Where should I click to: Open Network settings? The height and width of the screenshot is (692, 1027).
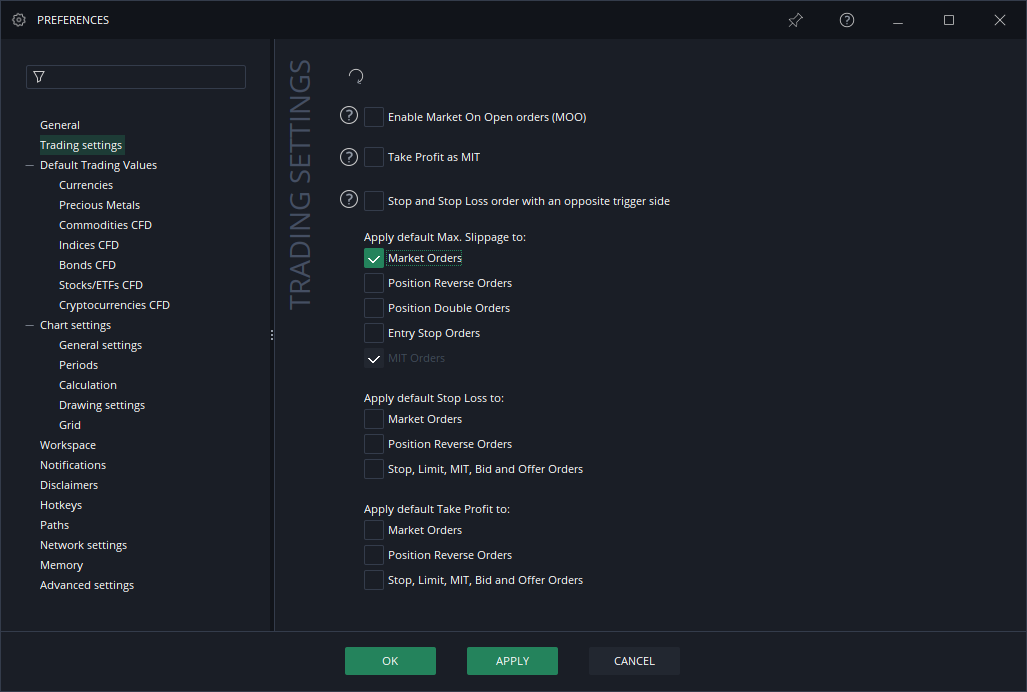(x=83, y=545)
